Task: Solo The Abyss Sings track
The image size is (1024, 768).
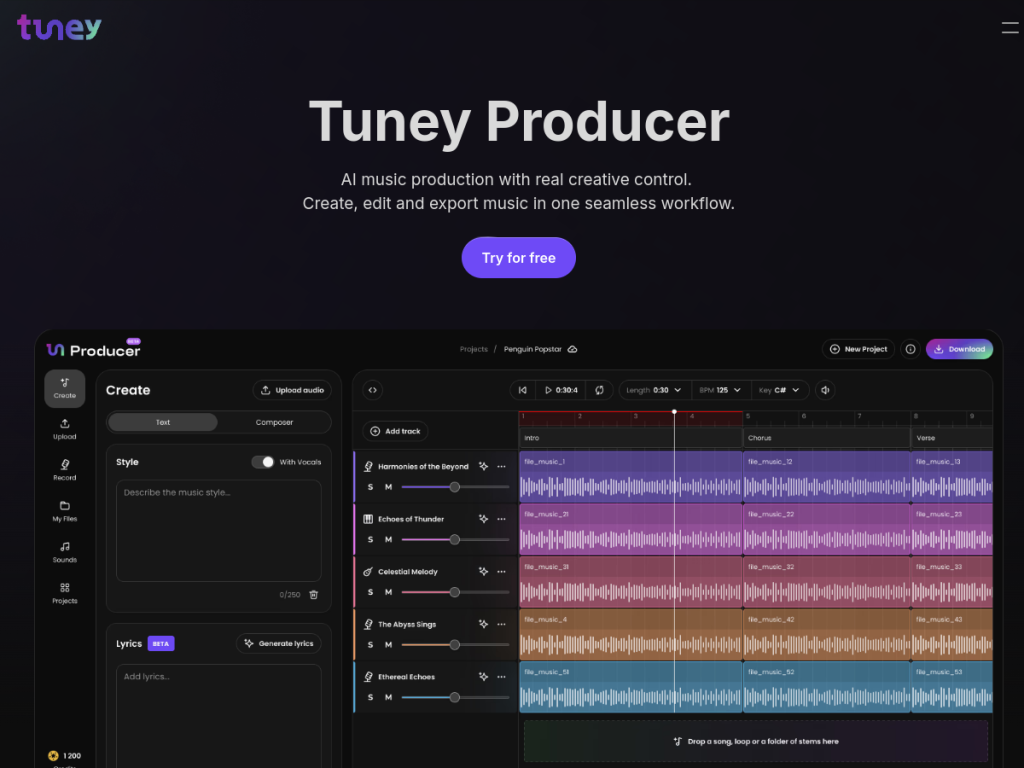Action: pyautogui.click(x=370, y=645)
